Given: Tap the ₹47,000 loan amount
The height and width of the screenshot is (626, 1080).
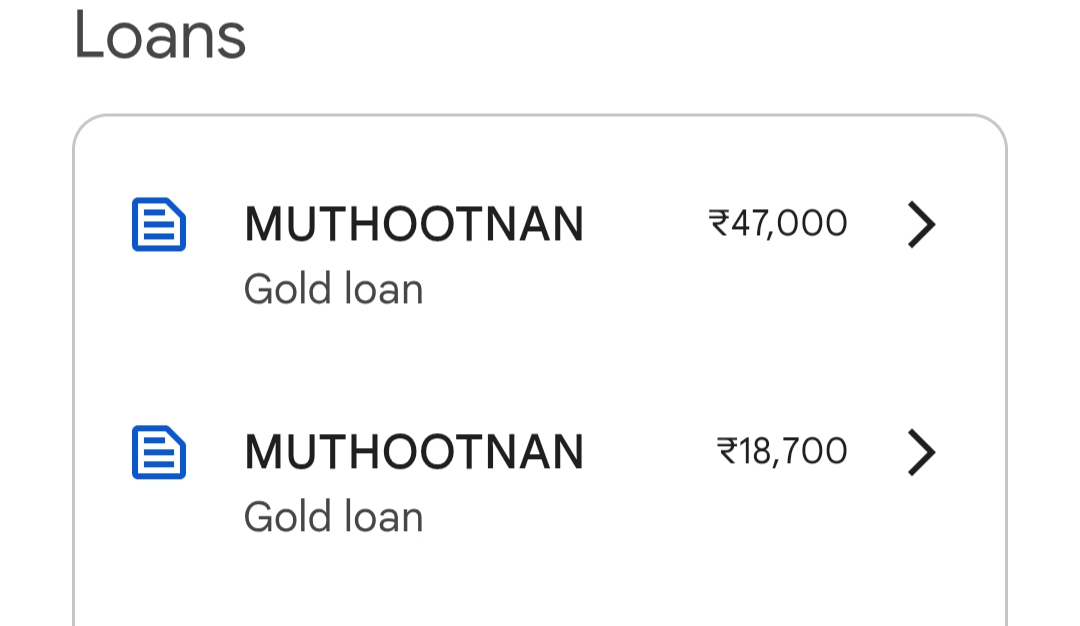Looking at the screenshot, I should coord(778,223).
